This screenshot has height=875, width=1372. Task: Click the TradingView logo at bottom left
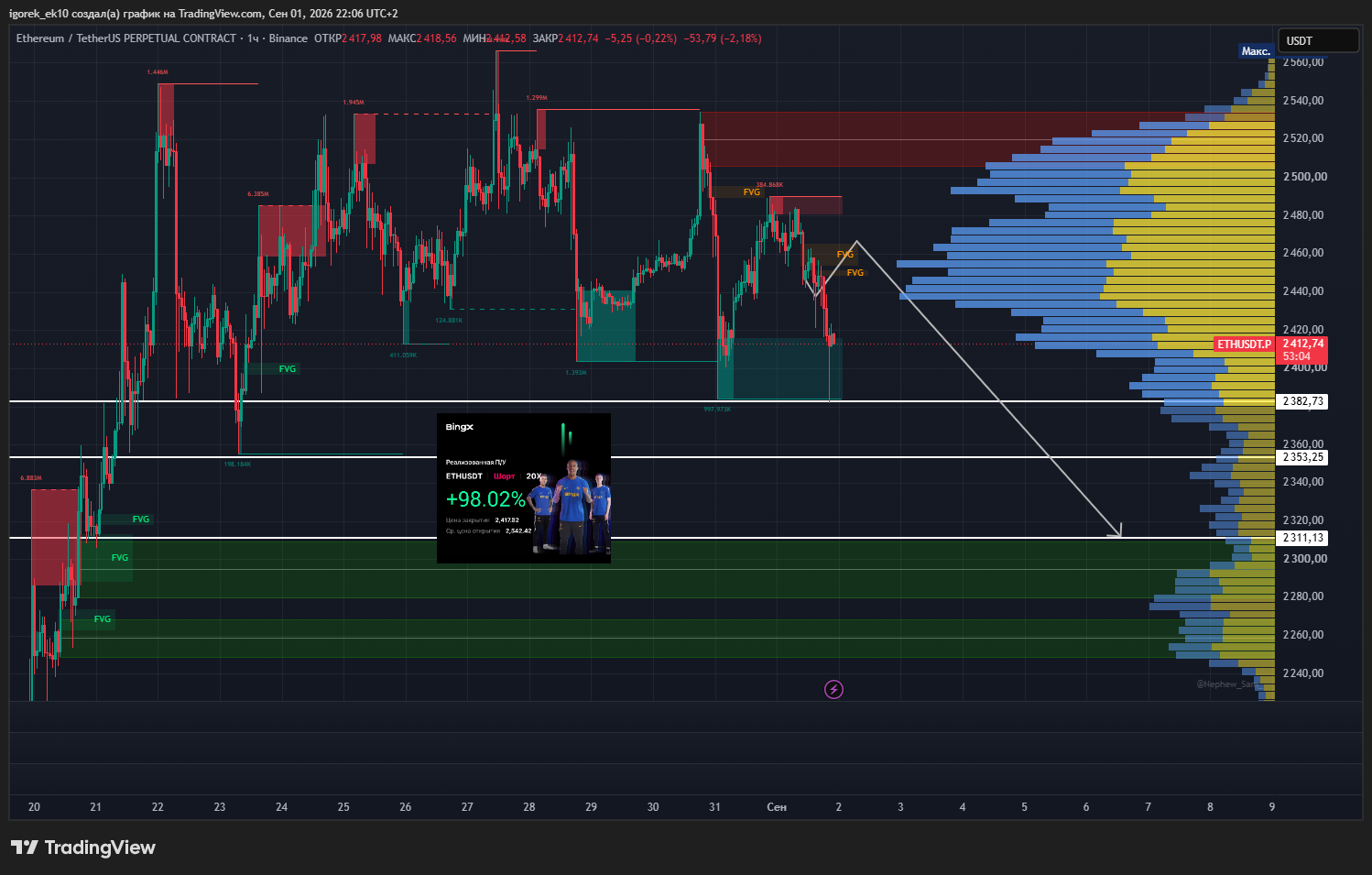(x=83, y=848)
